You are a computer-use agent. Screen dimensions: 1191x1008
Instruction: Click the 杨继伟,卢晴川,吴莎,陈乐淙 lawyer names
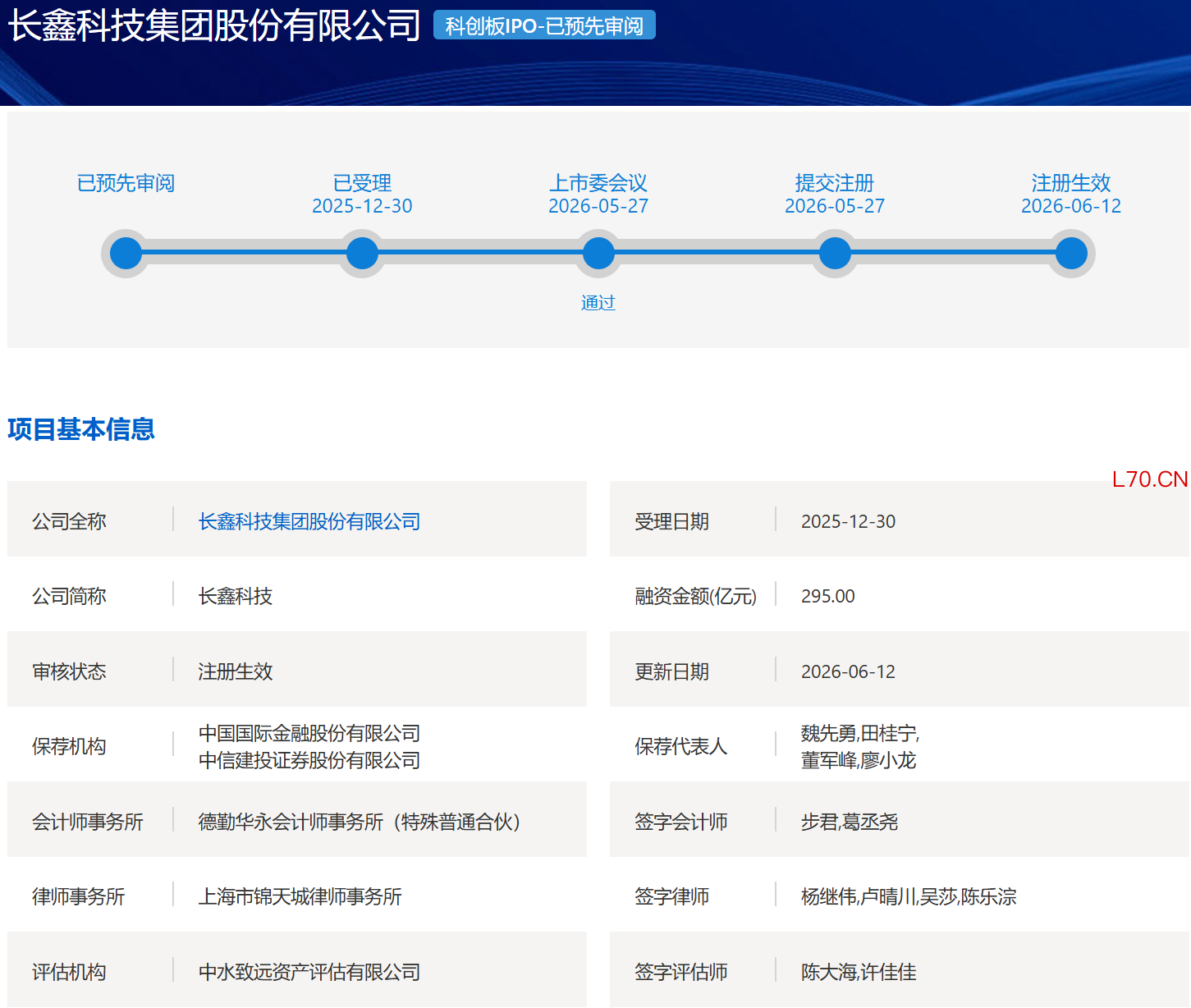coord(909,896)
